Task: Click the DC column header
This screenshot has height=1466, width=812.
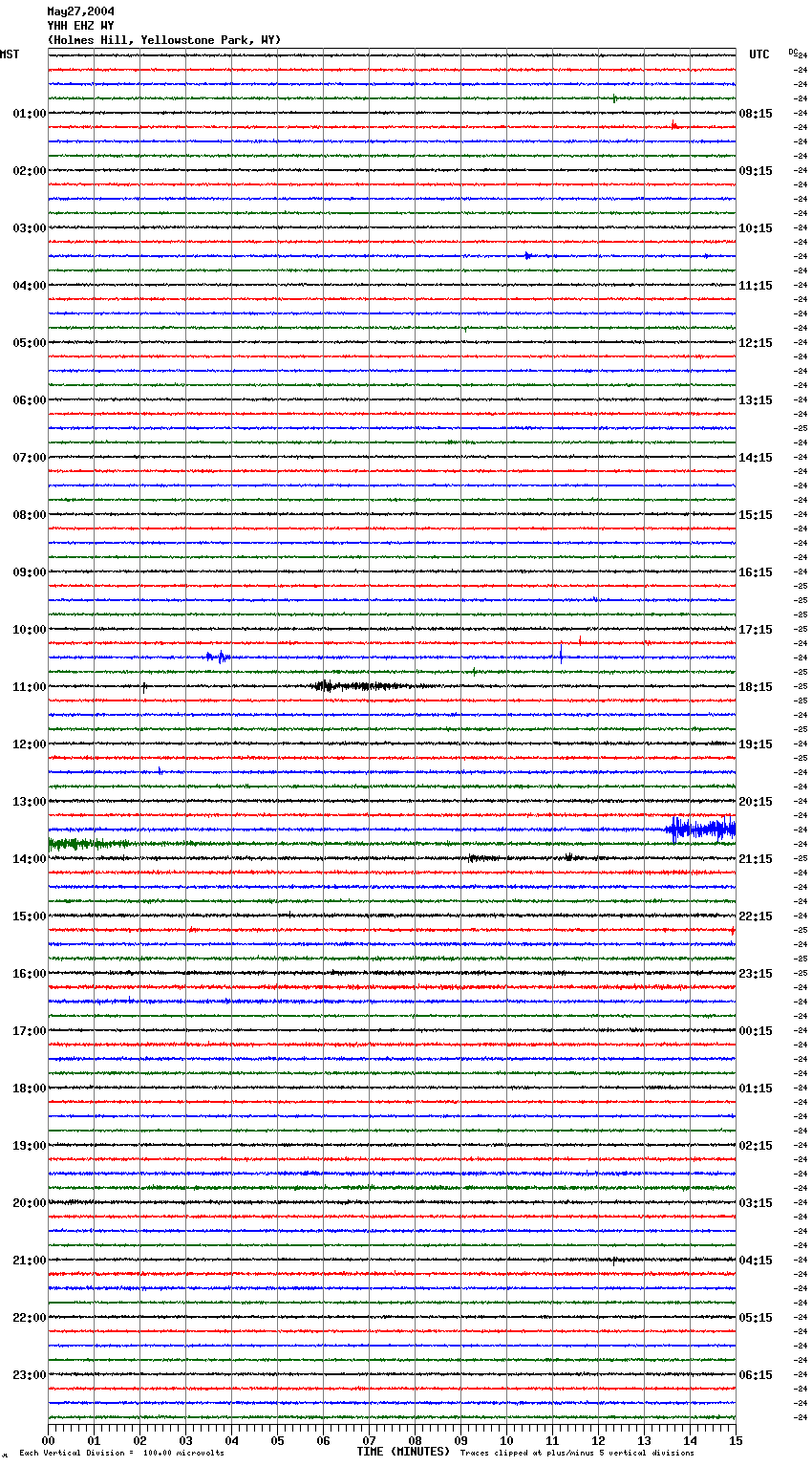Action: [x=793, y=52]
